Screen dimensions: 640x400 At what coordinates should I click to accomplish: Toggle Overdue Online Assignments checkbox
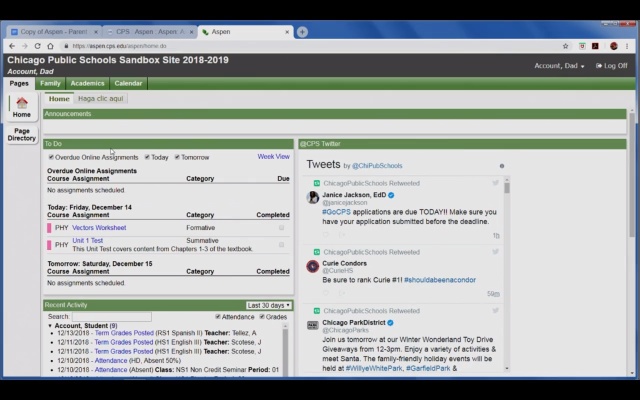51,157
